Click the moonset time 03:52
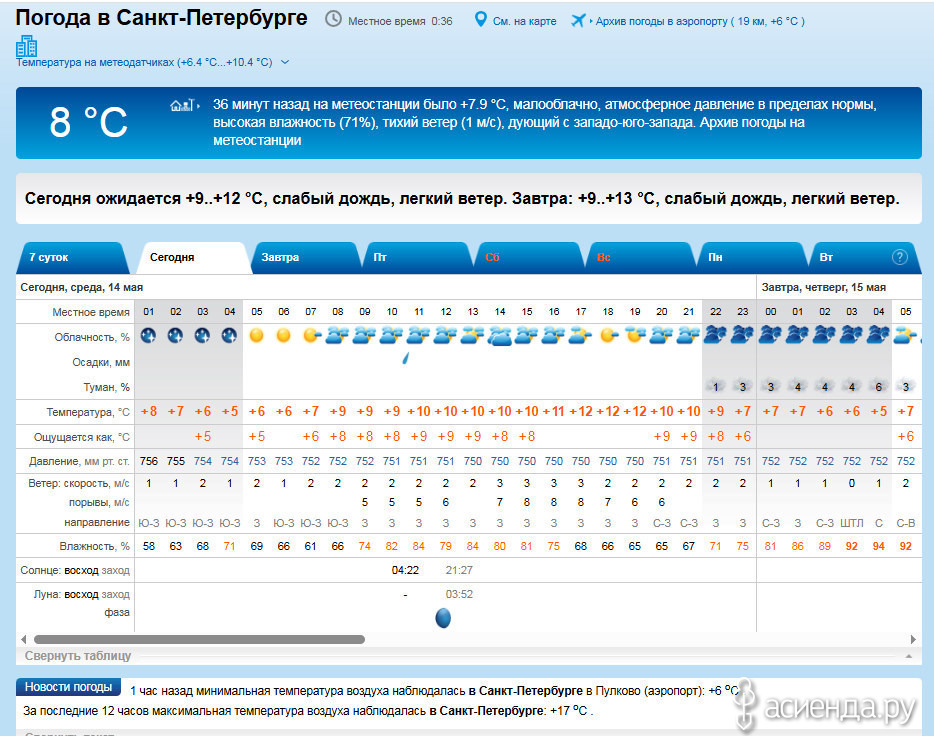This screenshot has width=934, height=736. coord(459,594)
